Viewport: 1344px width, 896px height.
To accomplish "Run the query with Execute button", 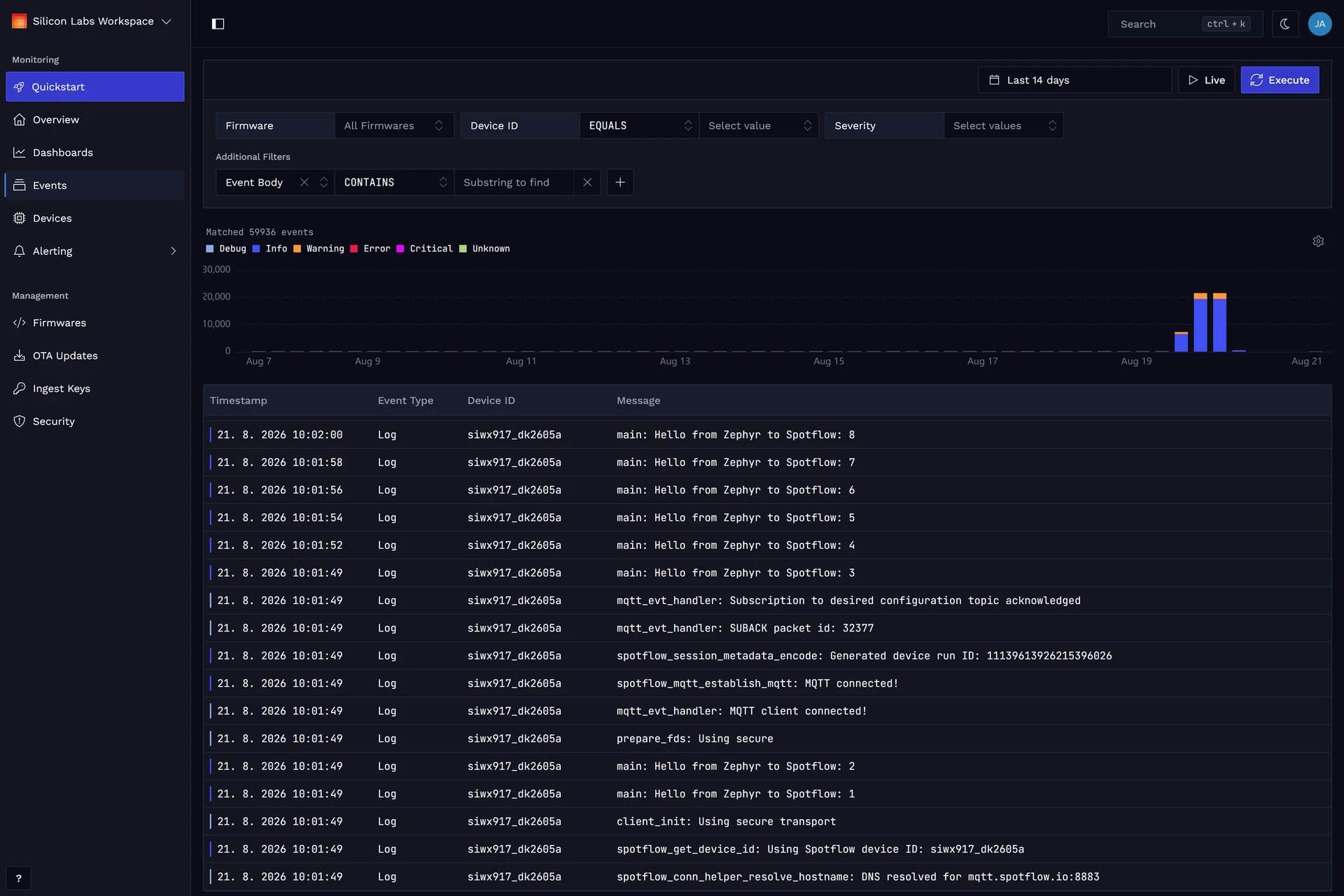I will (x=1280, y=80).
